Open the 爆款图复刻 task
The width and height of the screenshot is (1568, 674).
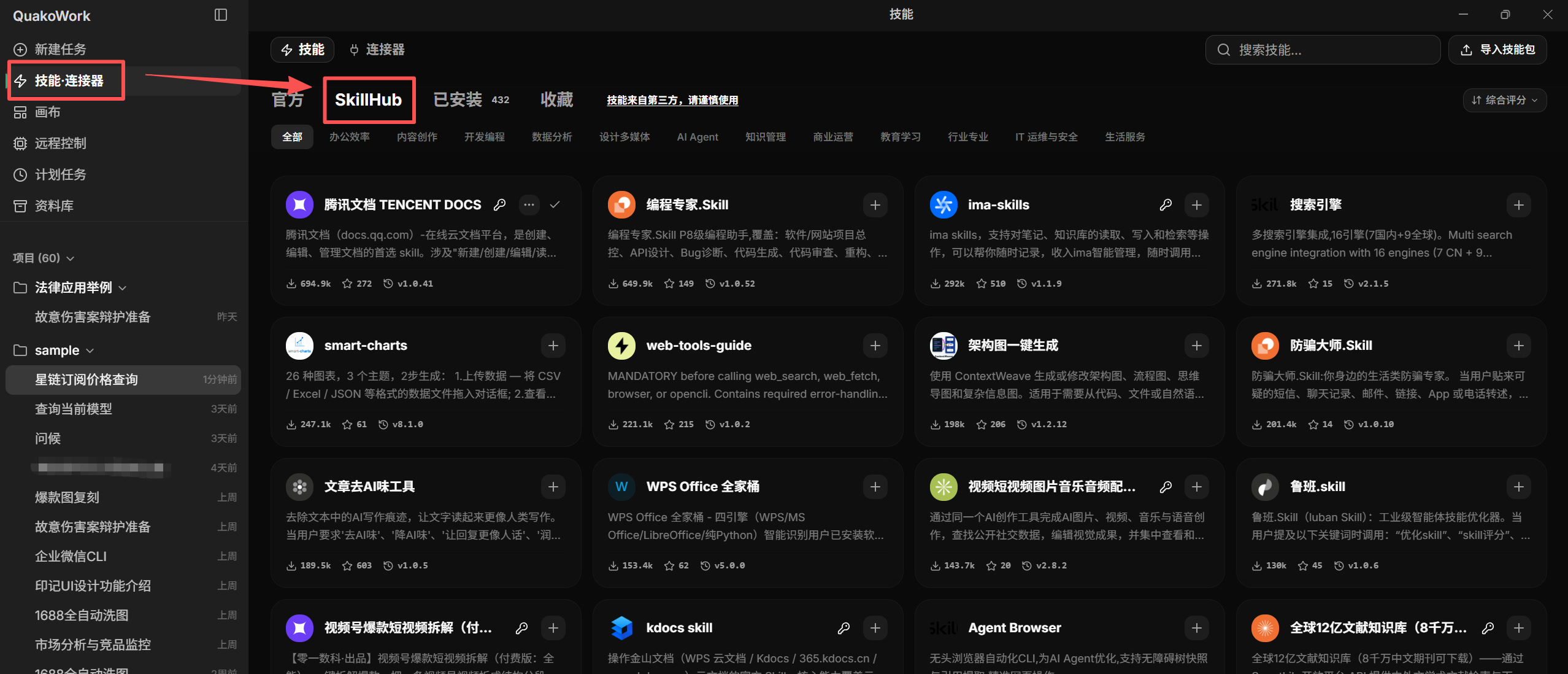[x=123, y=498]
